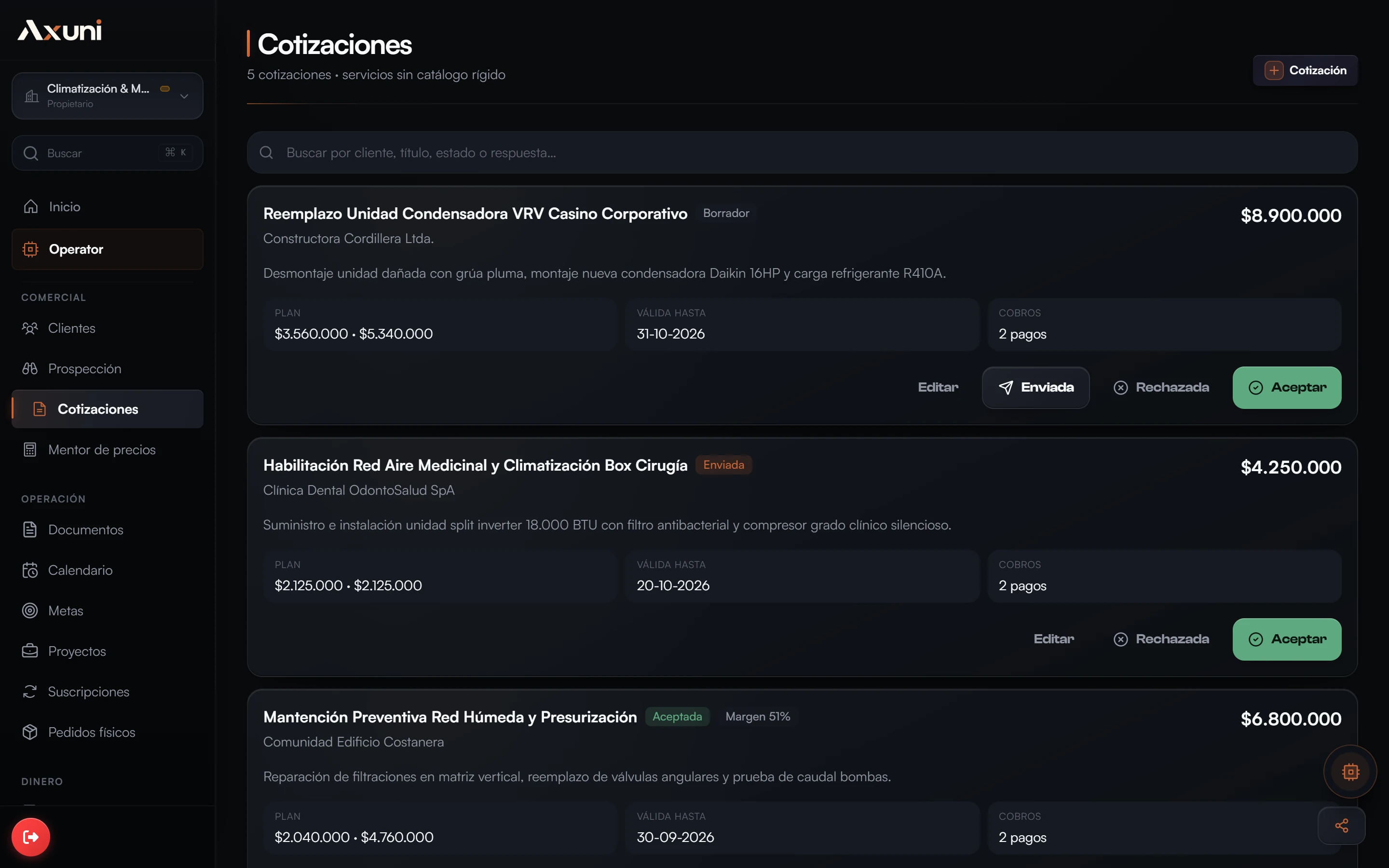Click the red logout button
This screenshot has width=1389, height=868.
coord(31,837)
